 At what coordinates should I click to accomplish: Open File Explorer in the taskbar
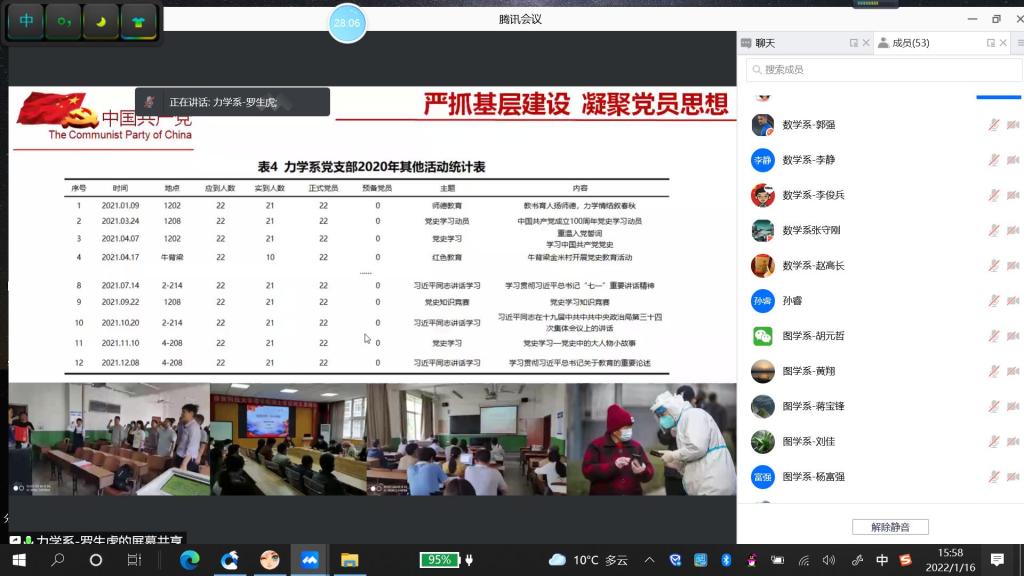(x=349, y=560)
